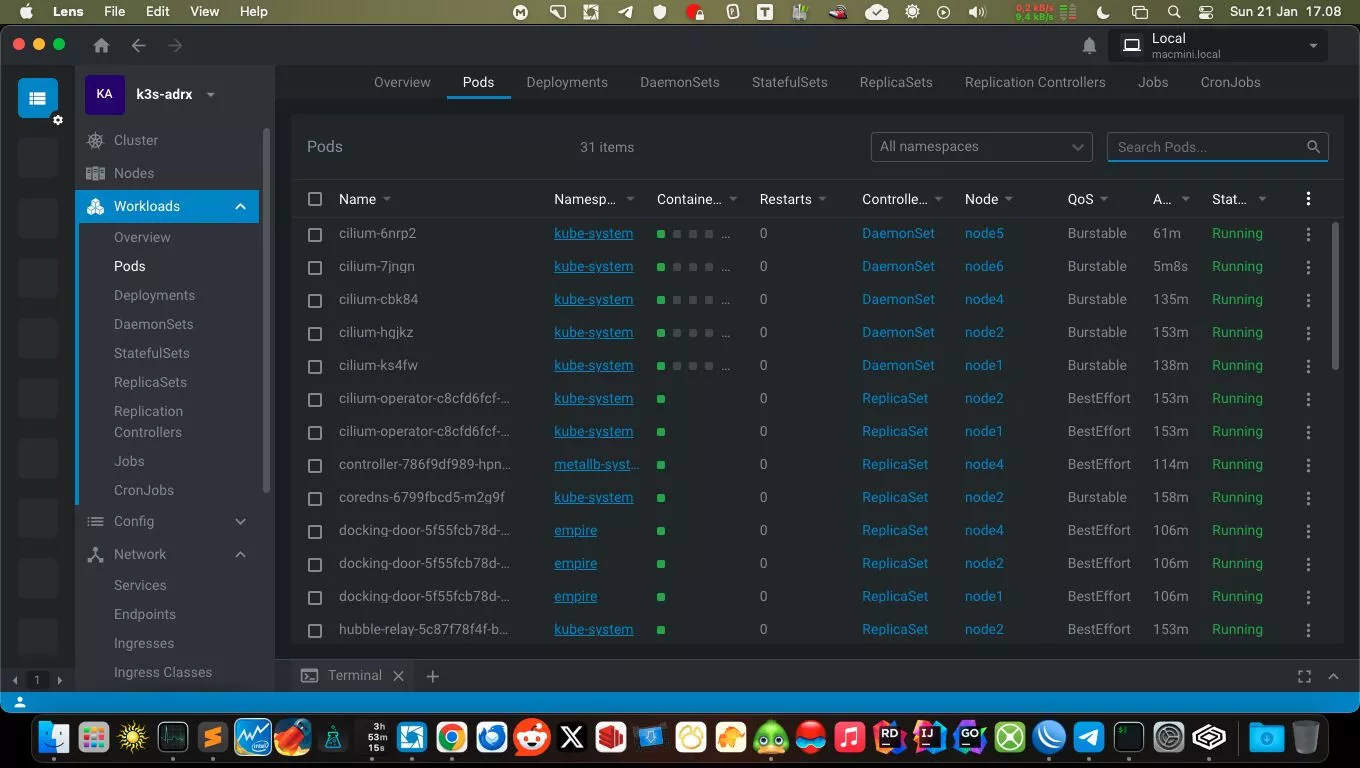1360x768 pixels.
Task: Open Telegram from the Dock
Action: tap(1089, 738)
